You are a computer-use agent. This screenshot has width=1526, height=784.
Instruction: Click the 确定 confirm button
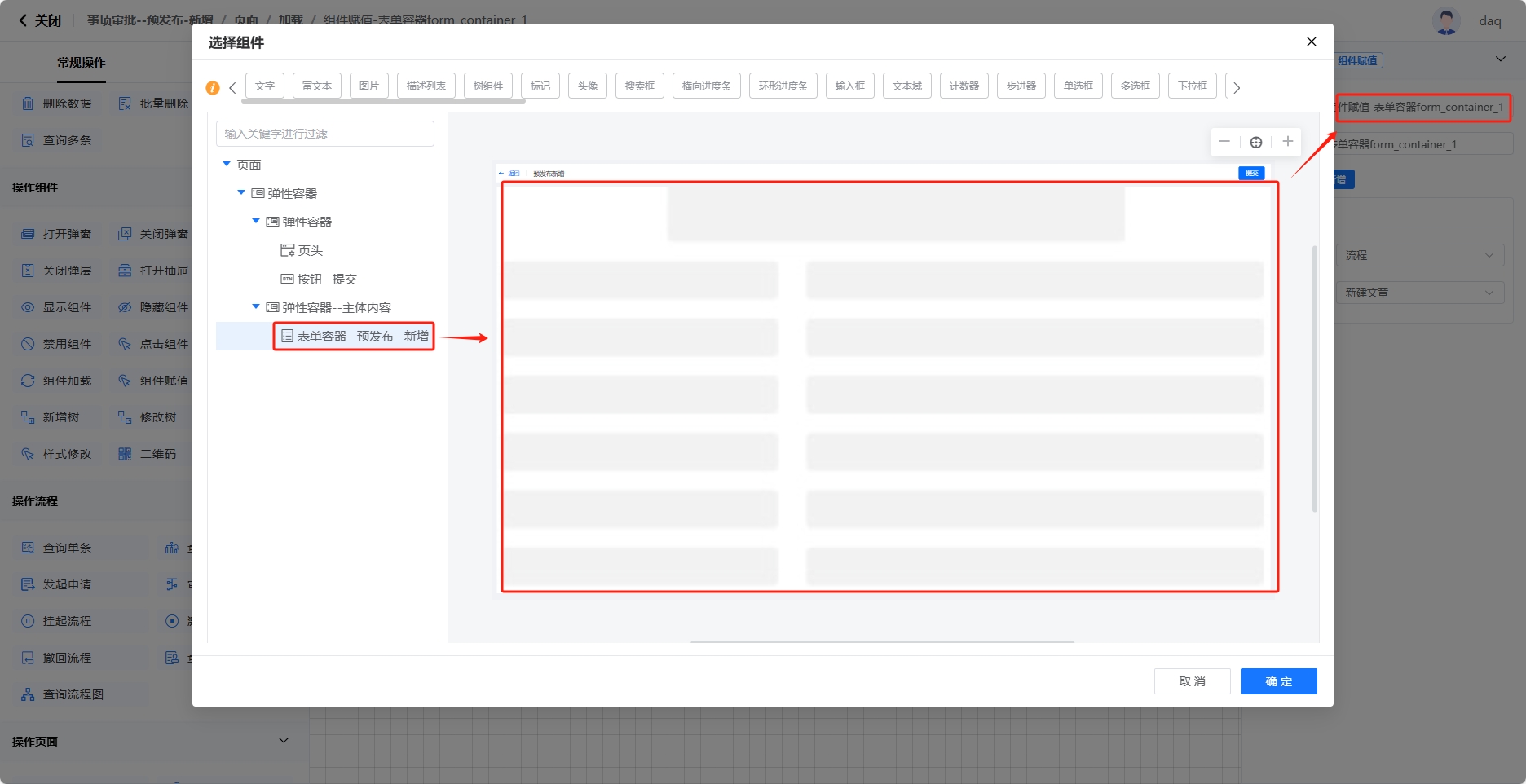[1278, 681]
